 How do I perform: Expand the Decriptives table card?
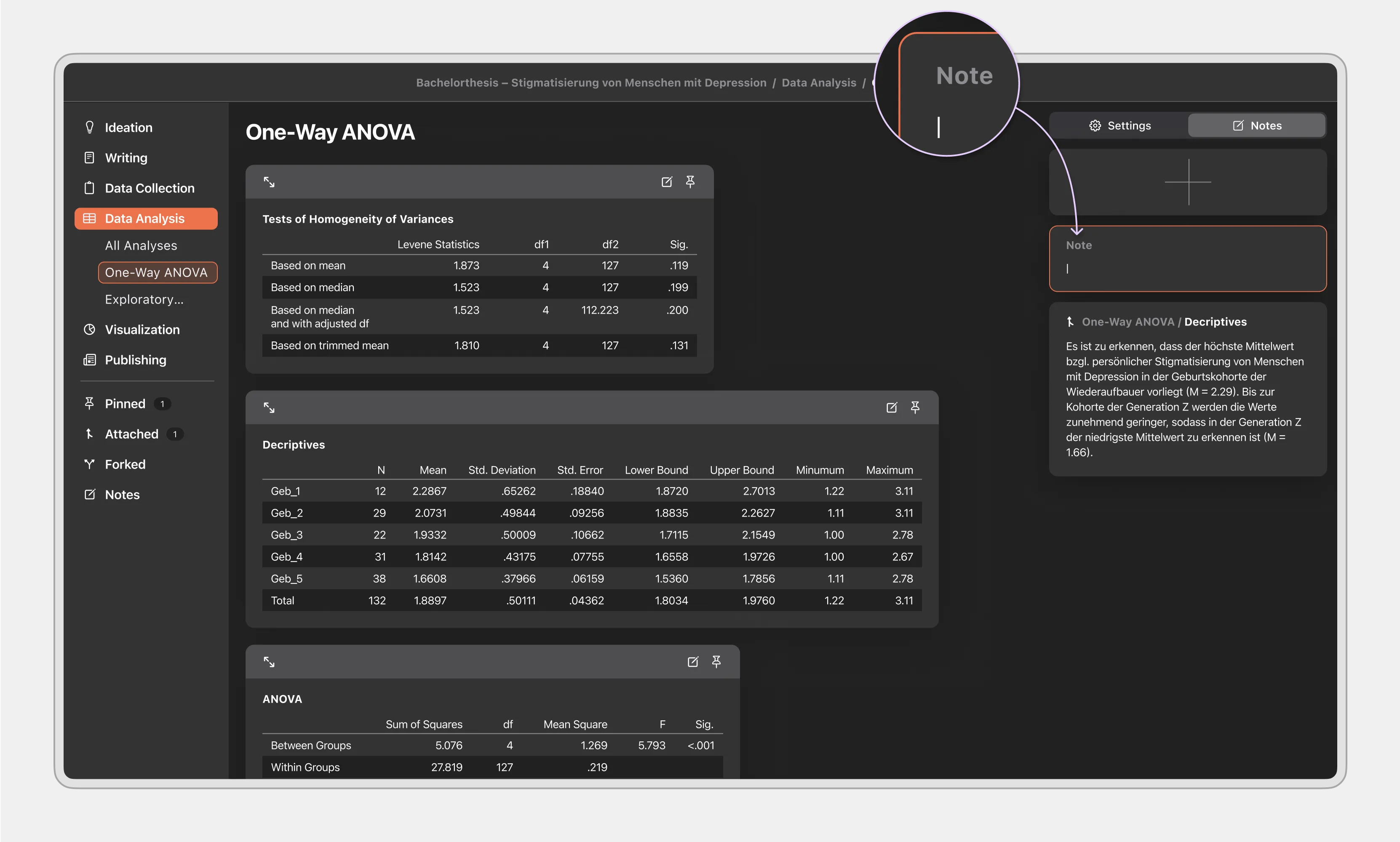[x=269, y=408]
